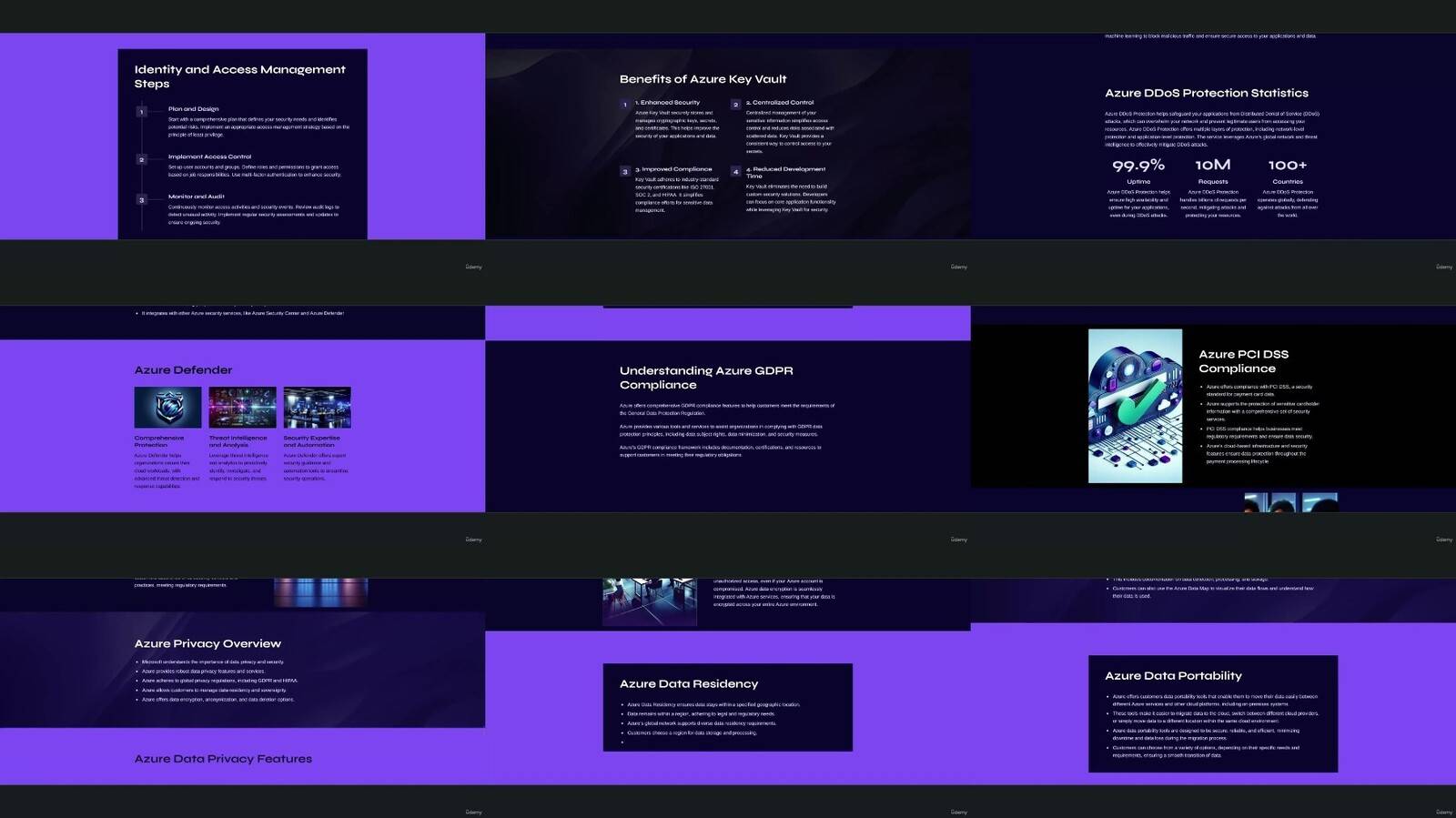Click 'Benefits of Azure Key Vault' heading
The image size is (1456, 818).
click(x=703, y=79)
